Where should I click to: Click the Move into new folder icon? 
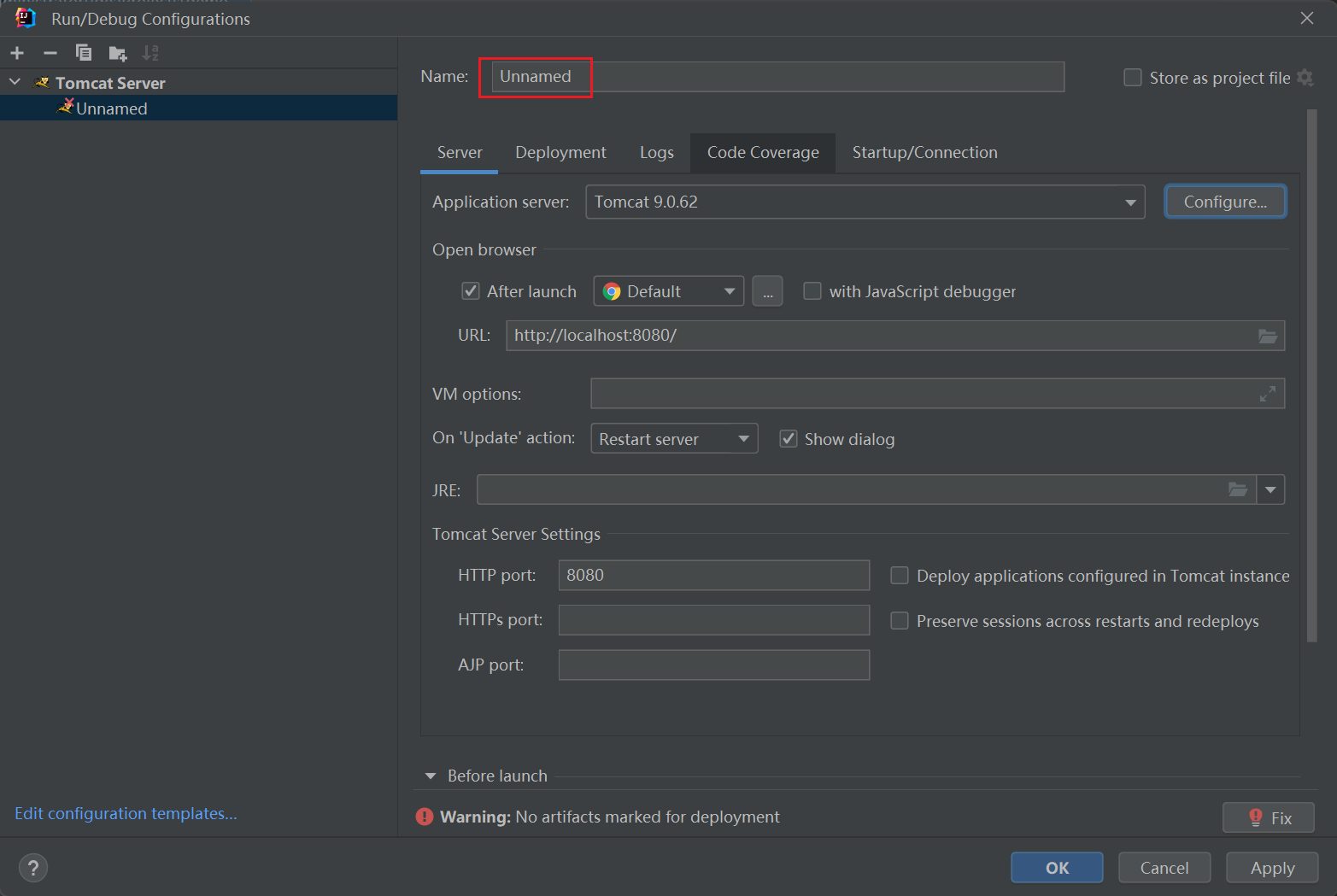click(118, 54)
